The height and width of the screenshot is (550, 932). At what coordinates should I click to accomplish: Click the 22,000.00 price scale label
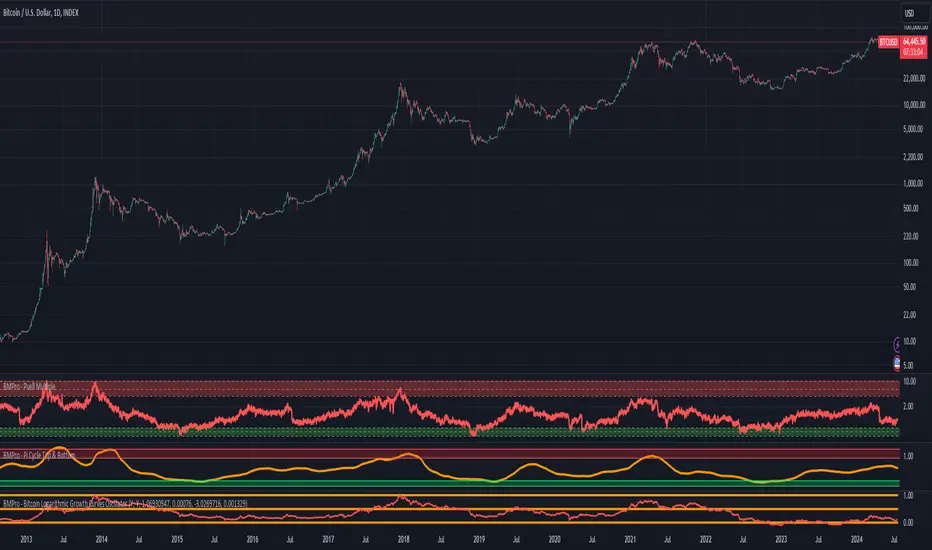pos(914,78)
